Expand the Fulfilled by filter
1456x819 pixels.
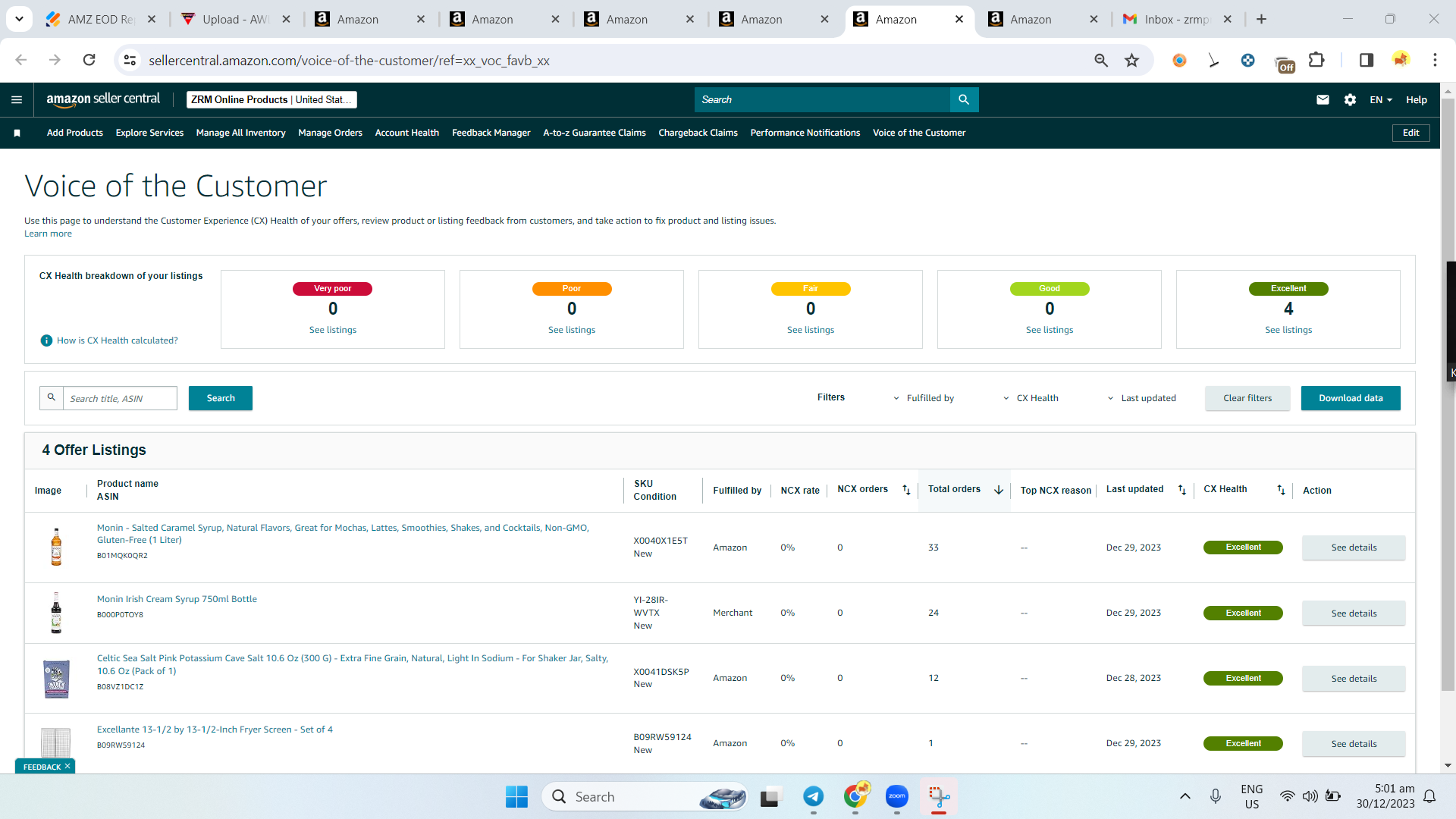pyautogui.click(x=923, y=398)
